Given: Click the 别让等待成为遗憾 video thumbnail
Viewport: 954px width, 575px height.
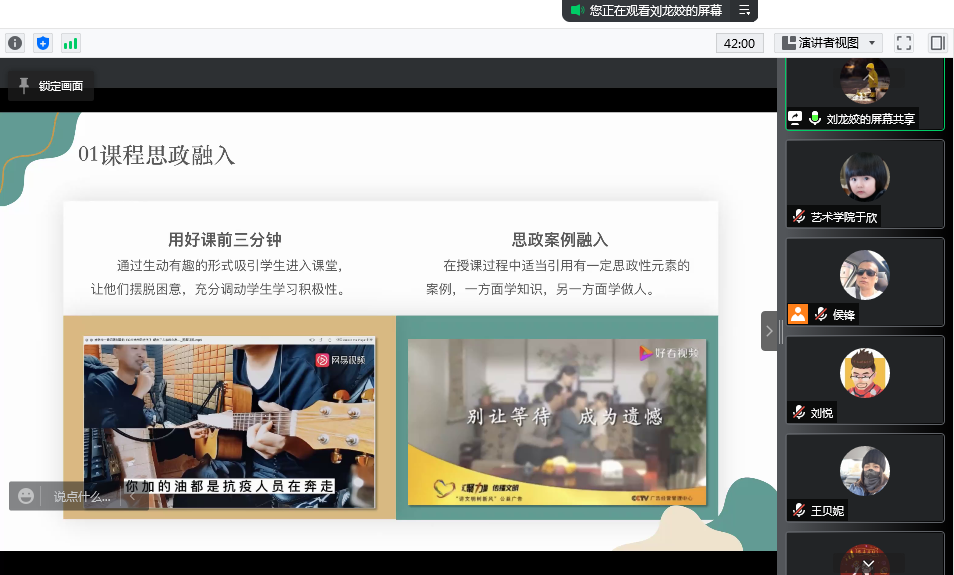Looking at the screenshot, I should 557,422.
